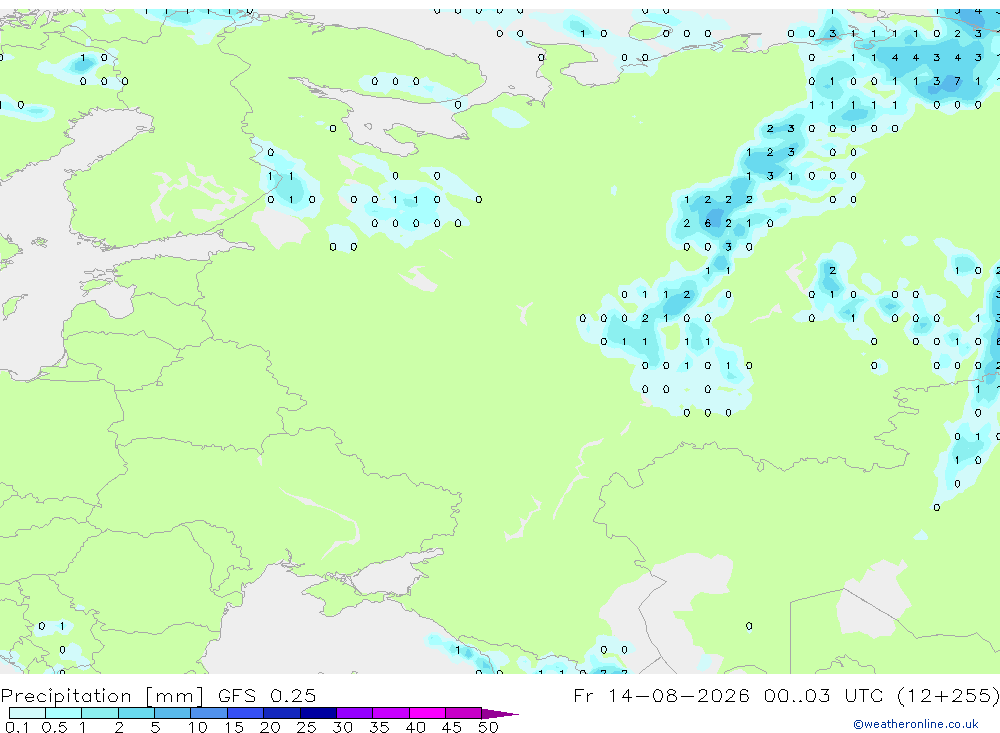
Task: Select the legend label 30
Action: click(343, 727)
